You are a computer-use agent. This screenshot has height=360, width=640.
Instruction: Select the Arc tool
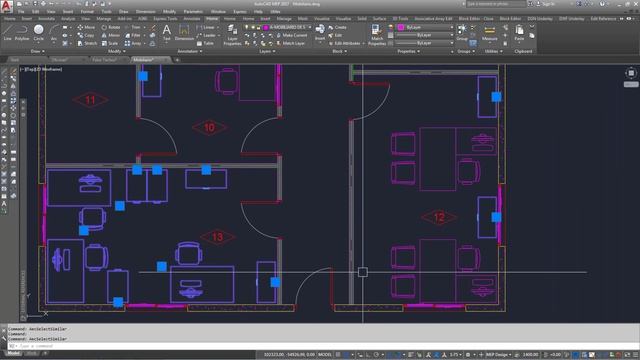coord(53,32)
